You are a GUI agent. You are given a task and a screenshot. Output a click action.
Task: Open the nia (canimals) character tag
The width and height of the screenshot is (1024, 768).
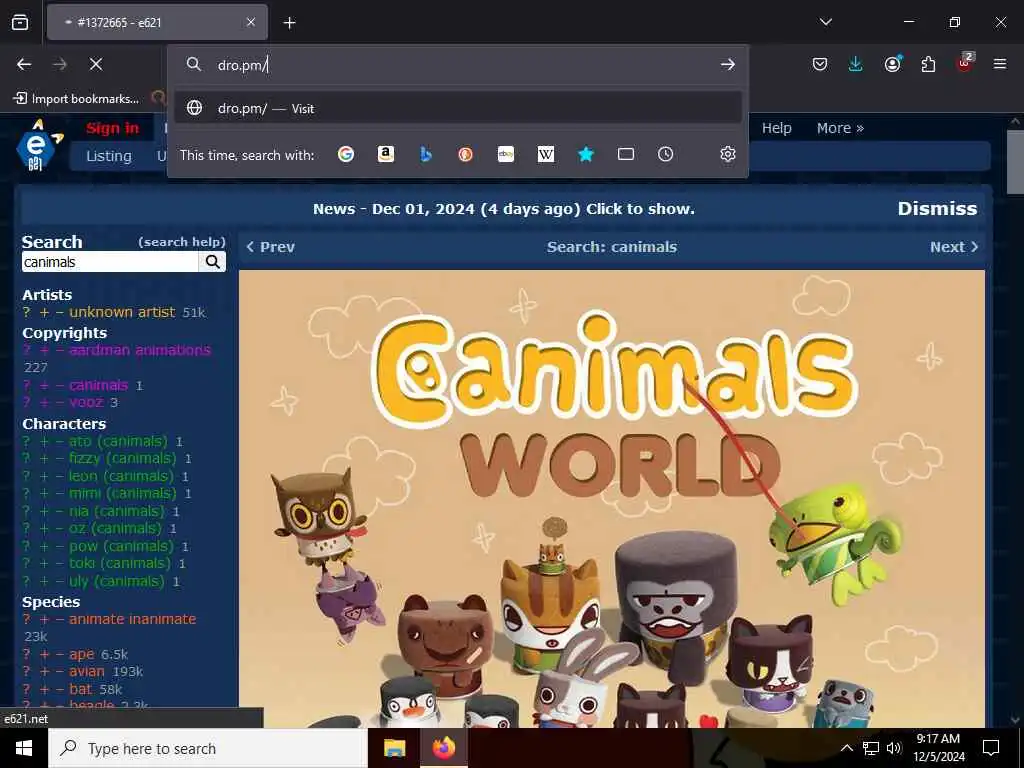click(117, 511)
